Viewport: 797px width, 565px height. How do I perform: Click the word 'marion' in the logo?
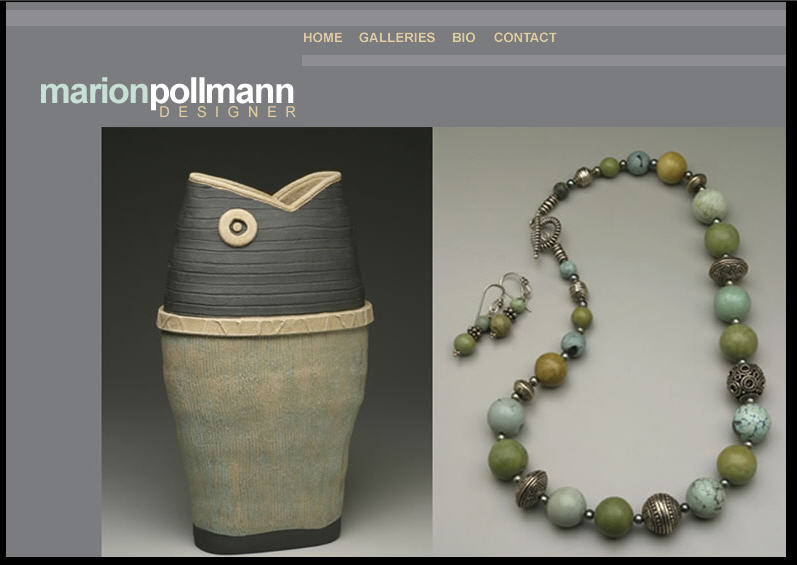(x=94, y=91)
